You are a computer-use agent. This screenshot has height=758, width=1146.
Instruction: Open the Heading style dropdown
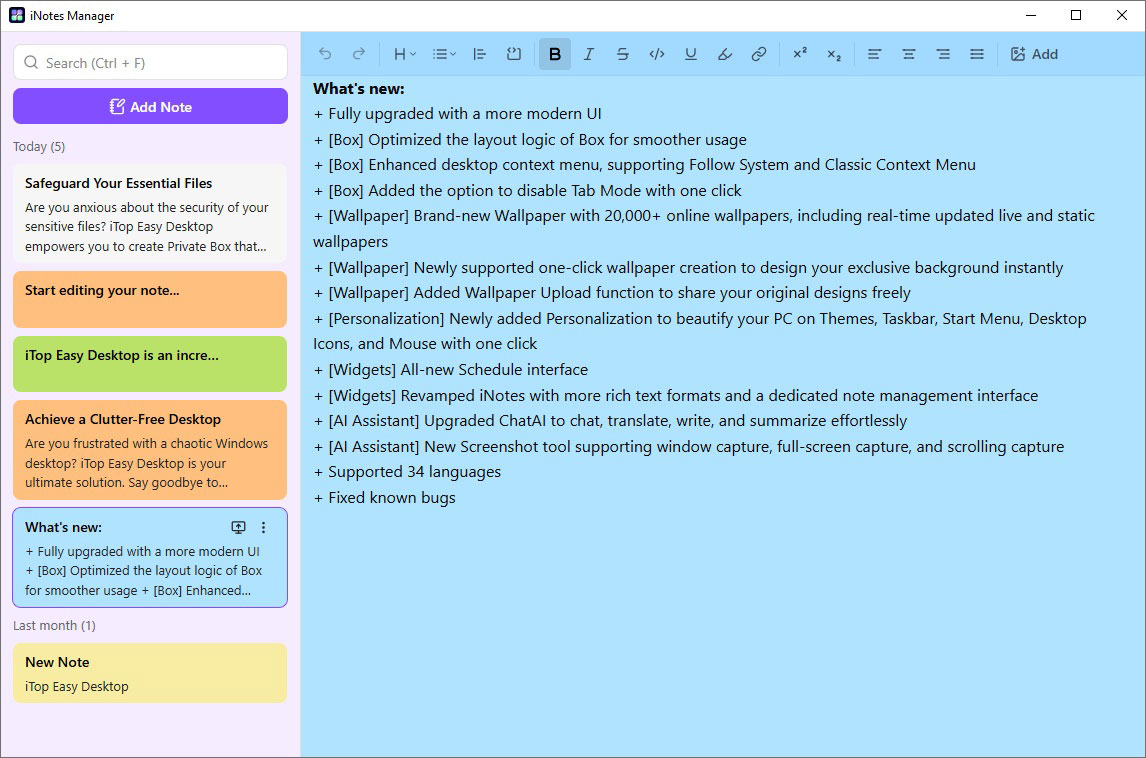403,54
